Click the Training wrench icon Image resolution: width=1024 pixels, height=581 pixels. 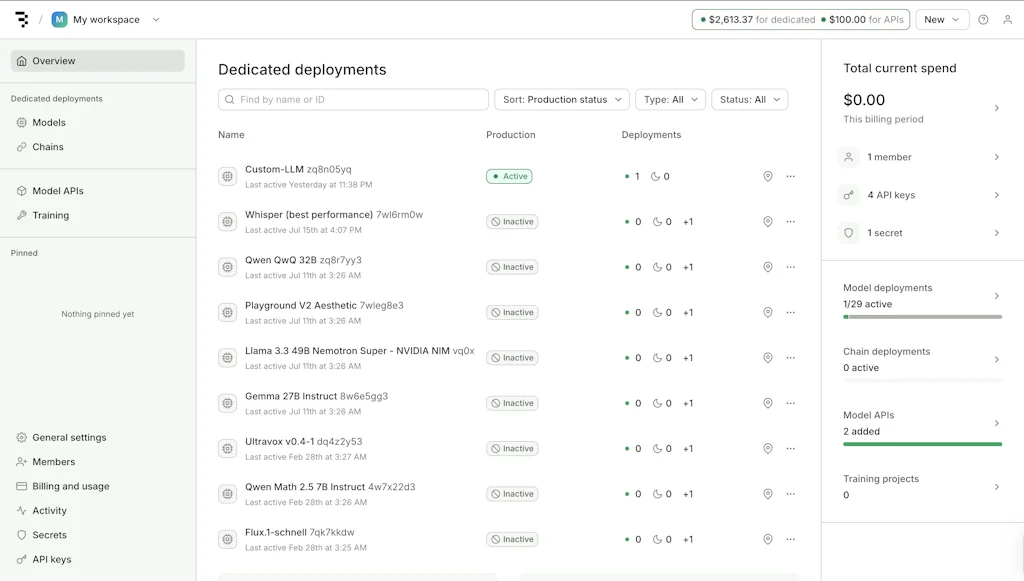(x=21, y=215)
